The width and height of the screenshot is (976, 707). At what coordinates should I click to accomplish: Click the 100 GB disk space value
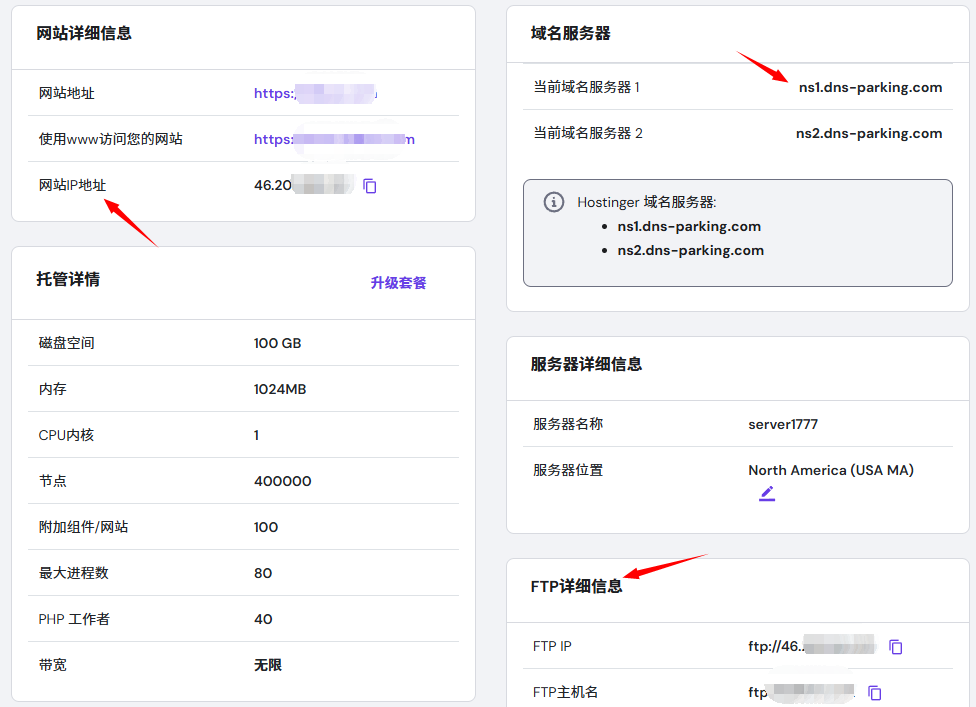277,343
